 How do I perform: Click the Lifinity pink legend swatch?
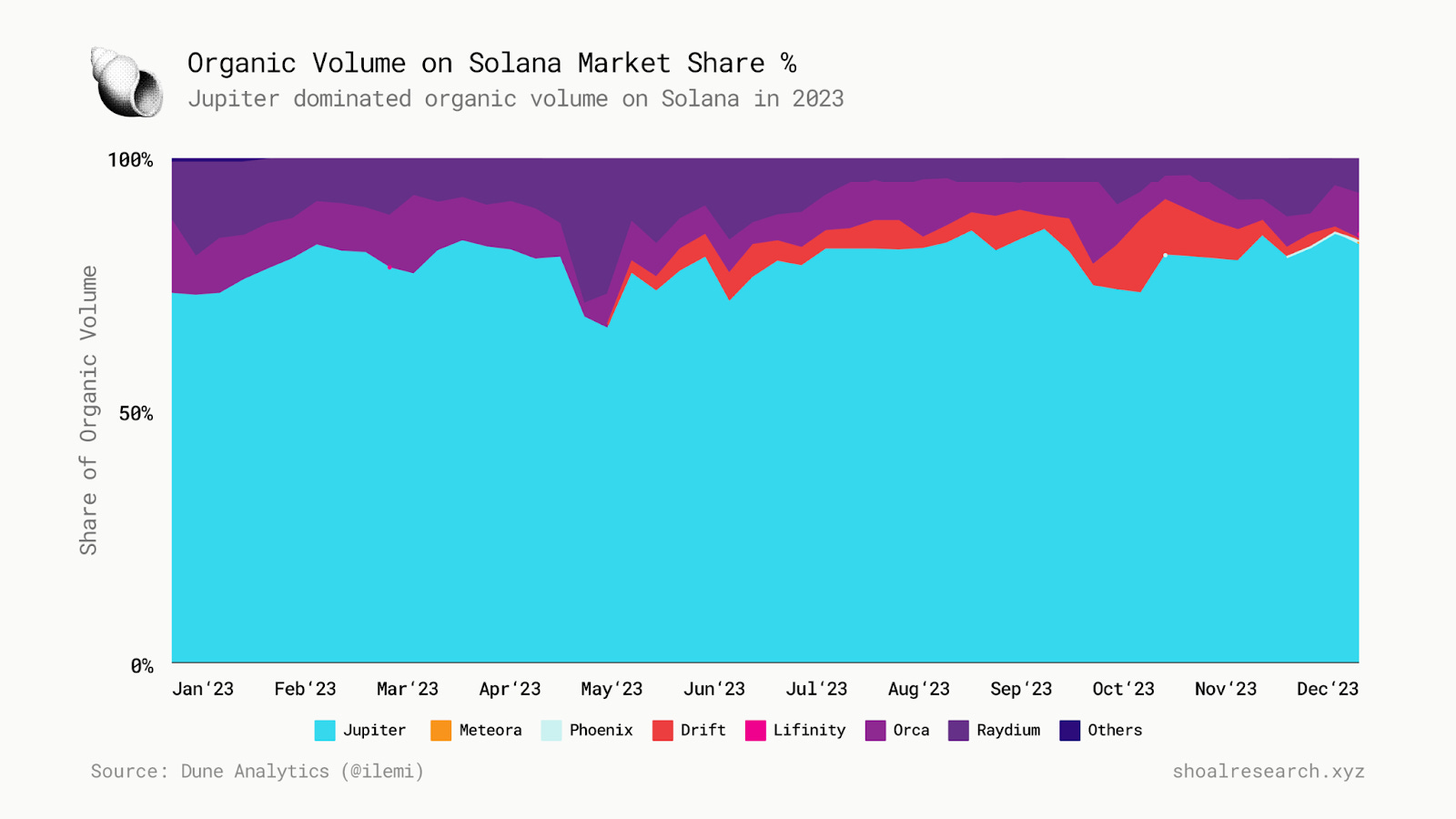click(755, 730)
